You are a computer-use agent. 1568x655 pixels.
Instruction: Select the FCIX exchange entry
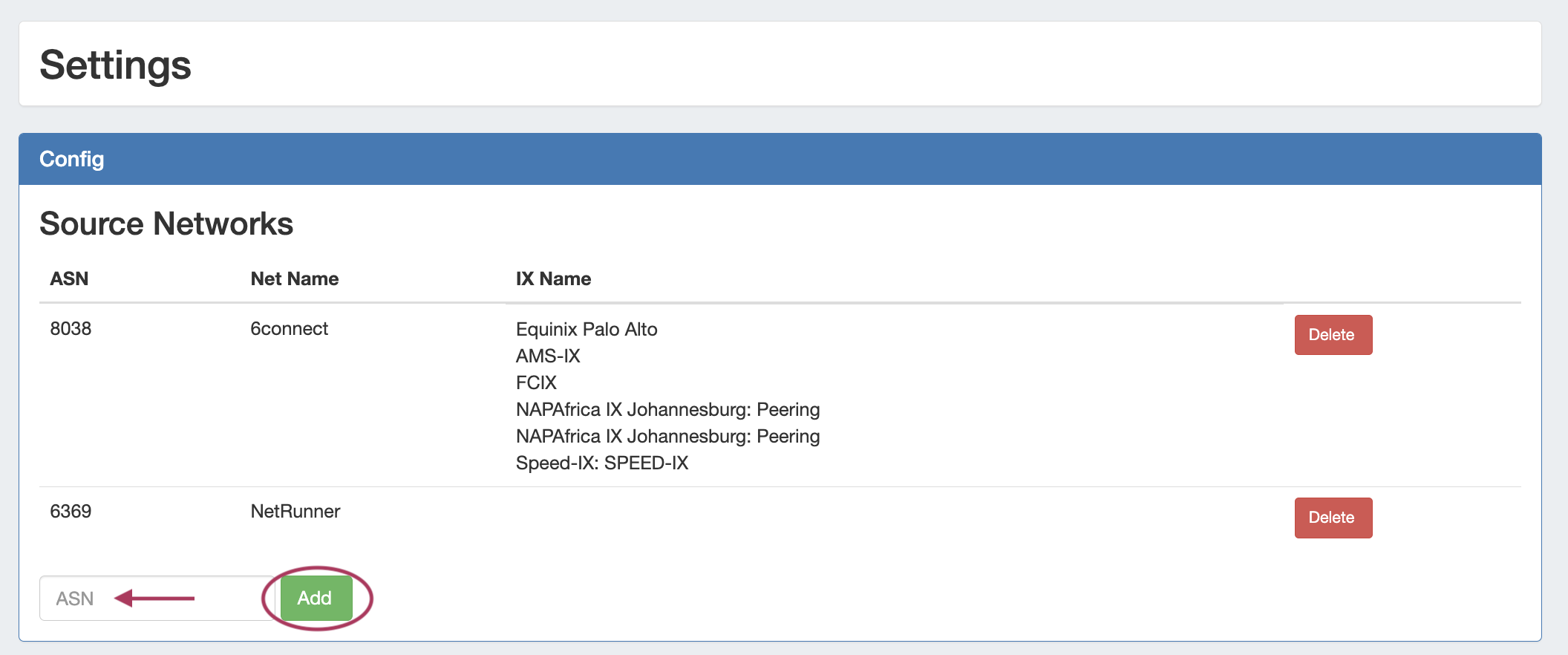point(536,382)
